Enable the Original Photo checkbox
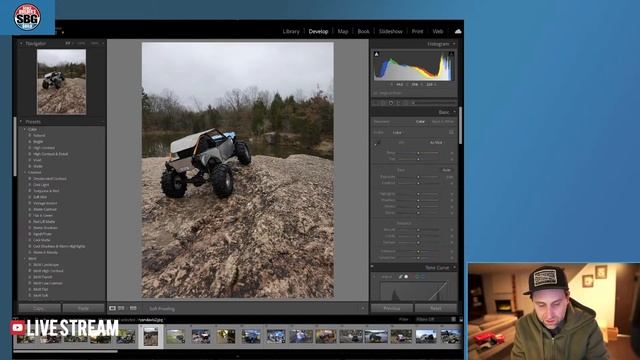The width and height of the screenshot is (640, 360). pyautogui.click(x=375, y=93)
